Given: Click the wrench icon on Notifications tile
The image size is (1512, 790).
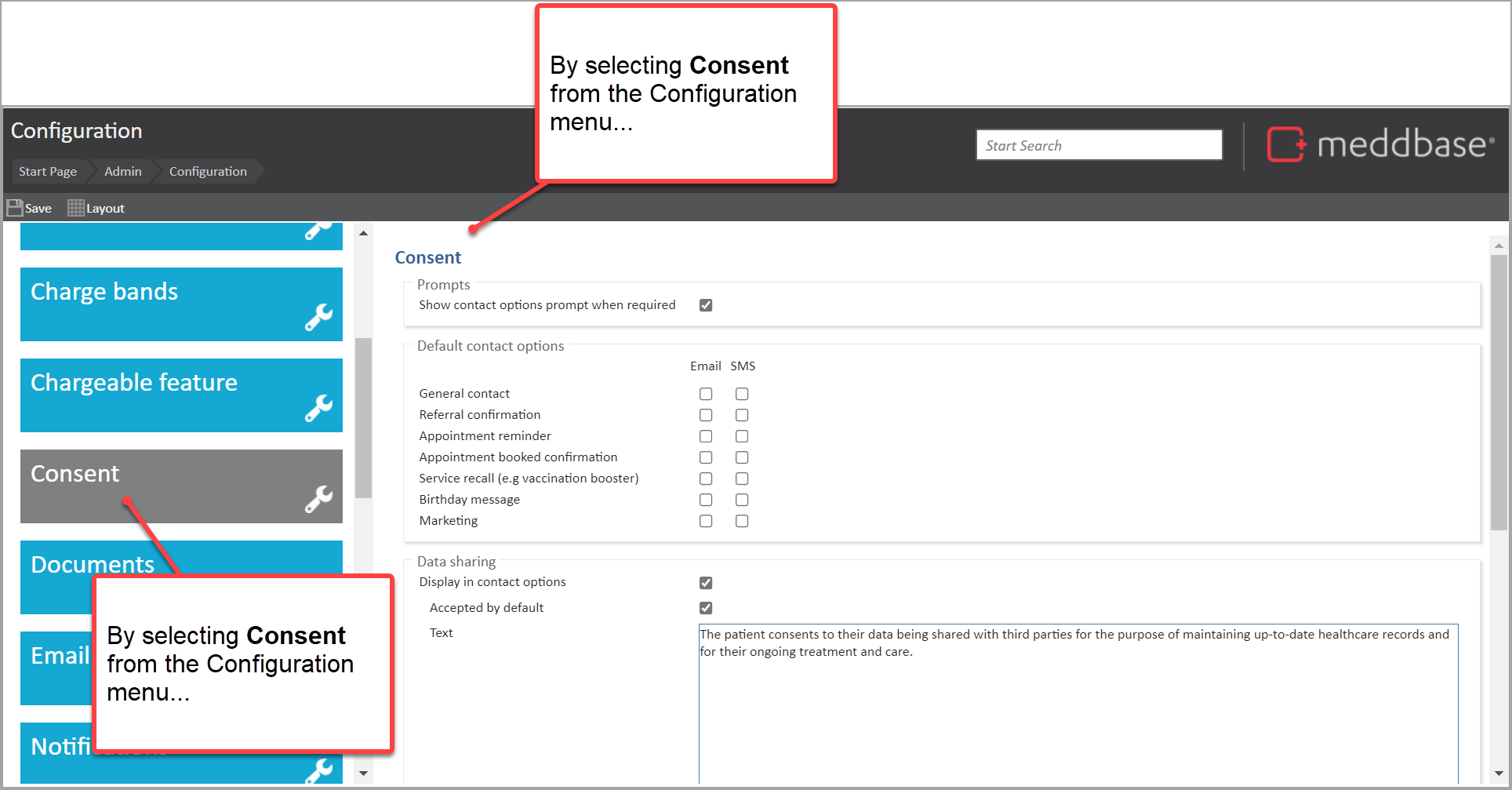Looking at the screenshot, I should [318, 770].
